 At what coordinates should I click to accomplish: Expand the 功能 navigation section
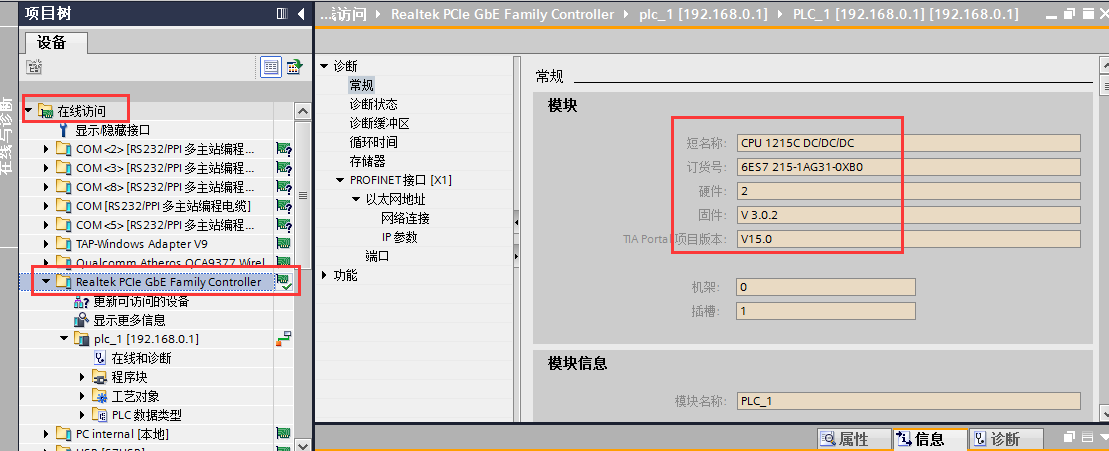pyautogui.click(x=325, y=275)
